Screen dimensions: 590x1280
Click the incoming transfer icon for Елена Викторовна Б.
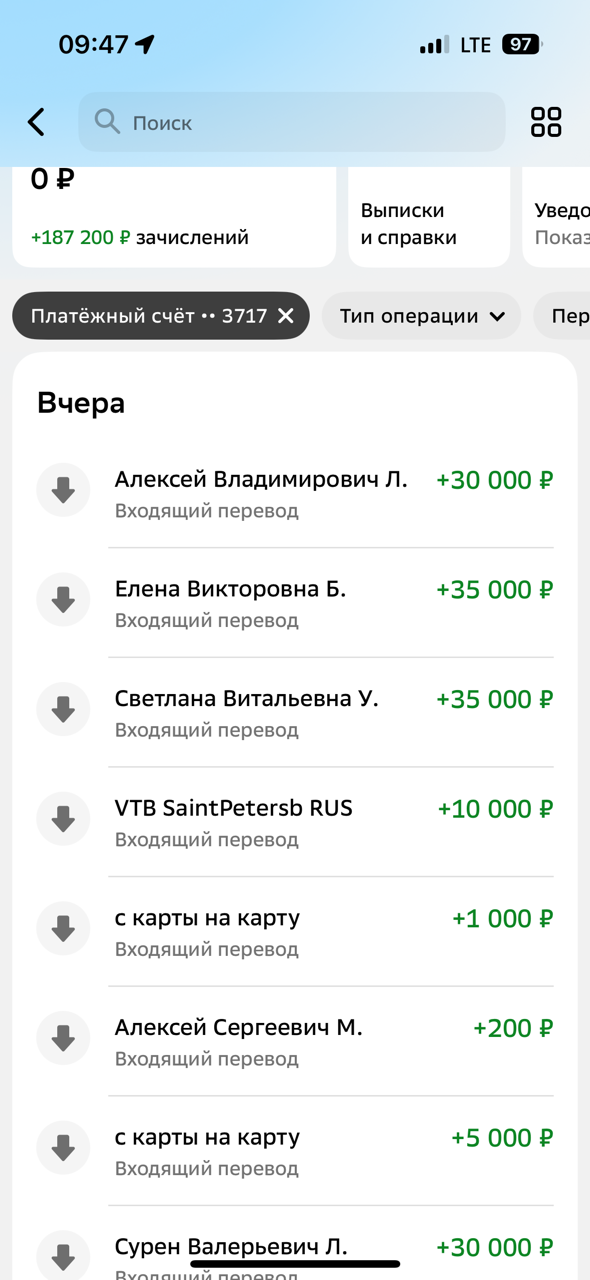tap(63, 599)
